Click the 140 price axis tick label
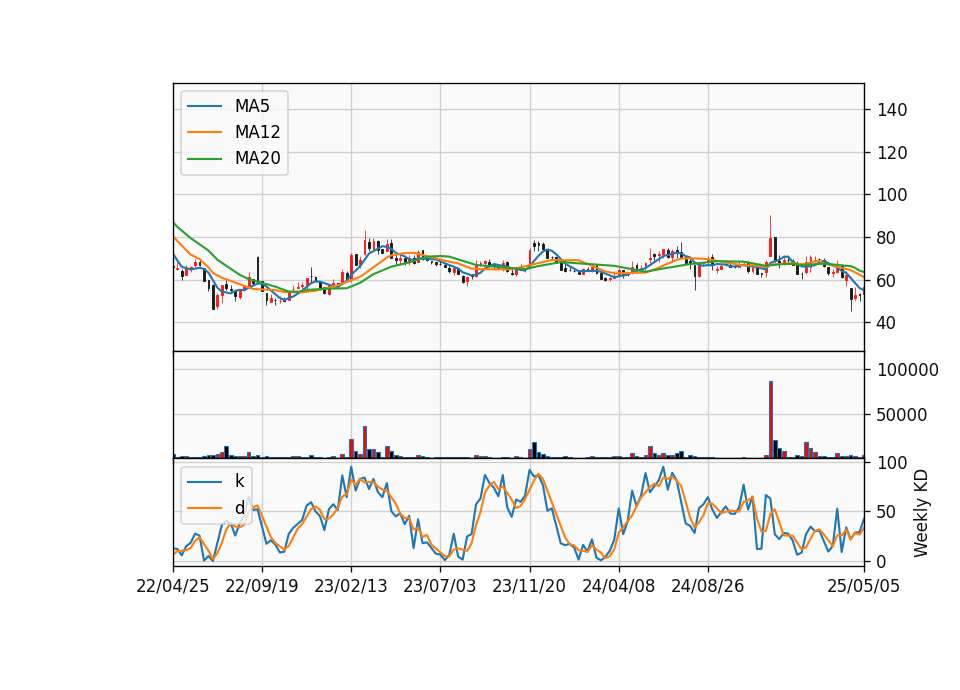 point(892,110)
